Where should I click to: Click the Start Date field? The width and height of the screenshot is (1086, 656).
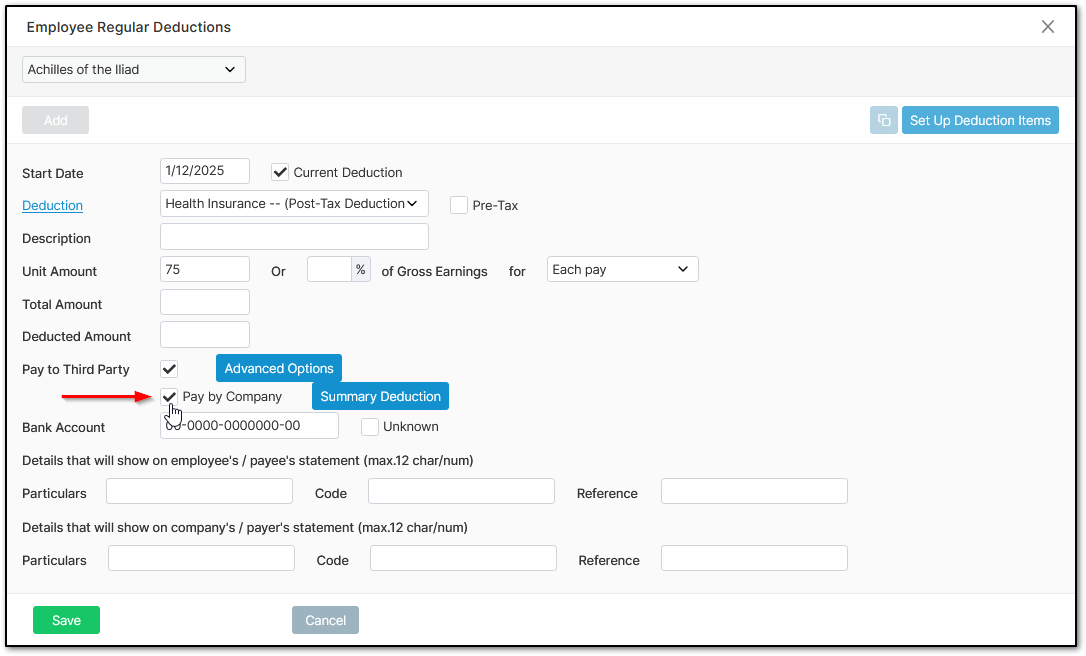pos(205,171)
